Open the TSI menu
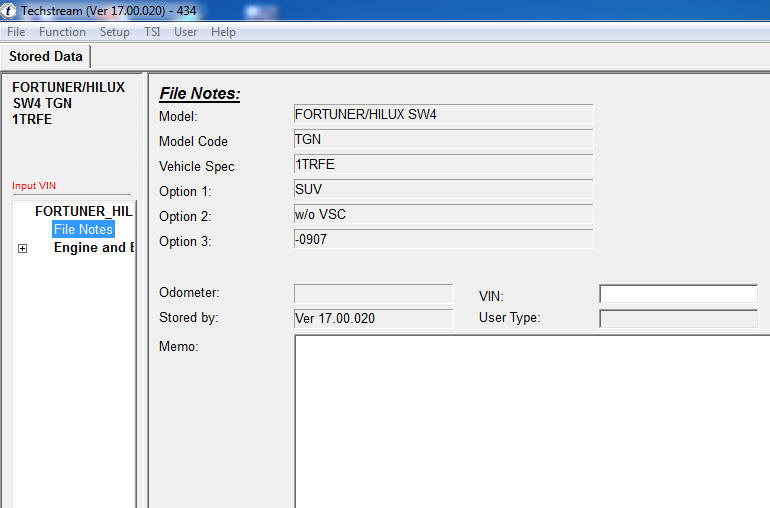Viewport: 770px width, 508px height. coord(152,32)
